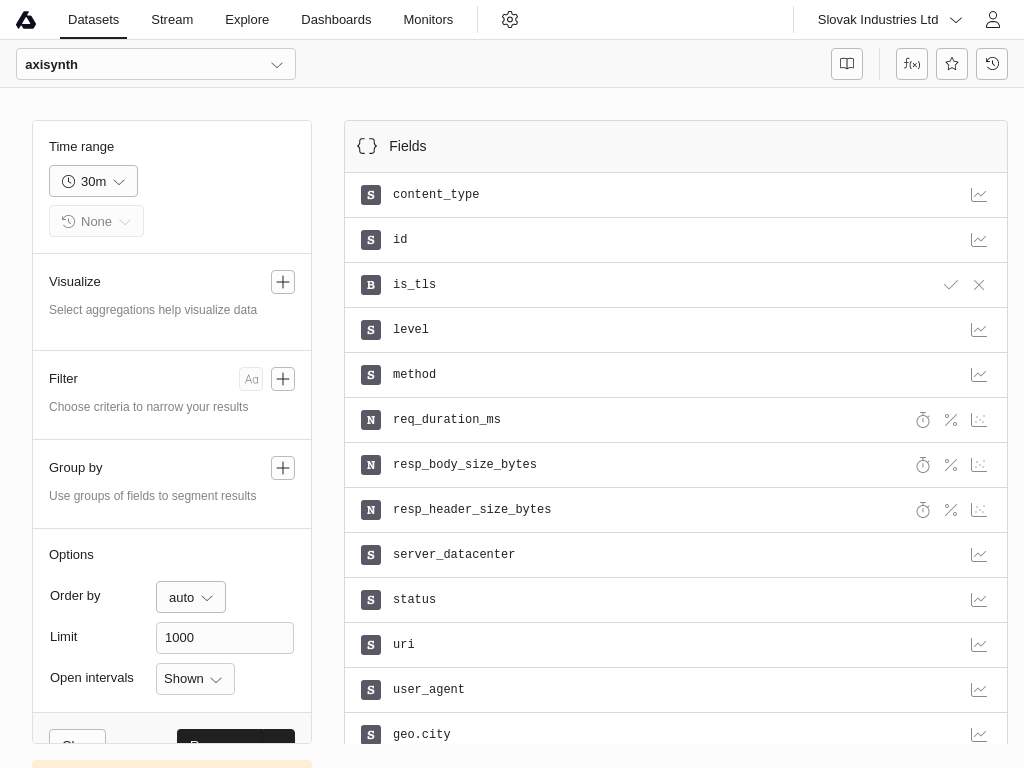Switch to the Stream tab
Screen dimensions: 1024x768
[172, 20]
